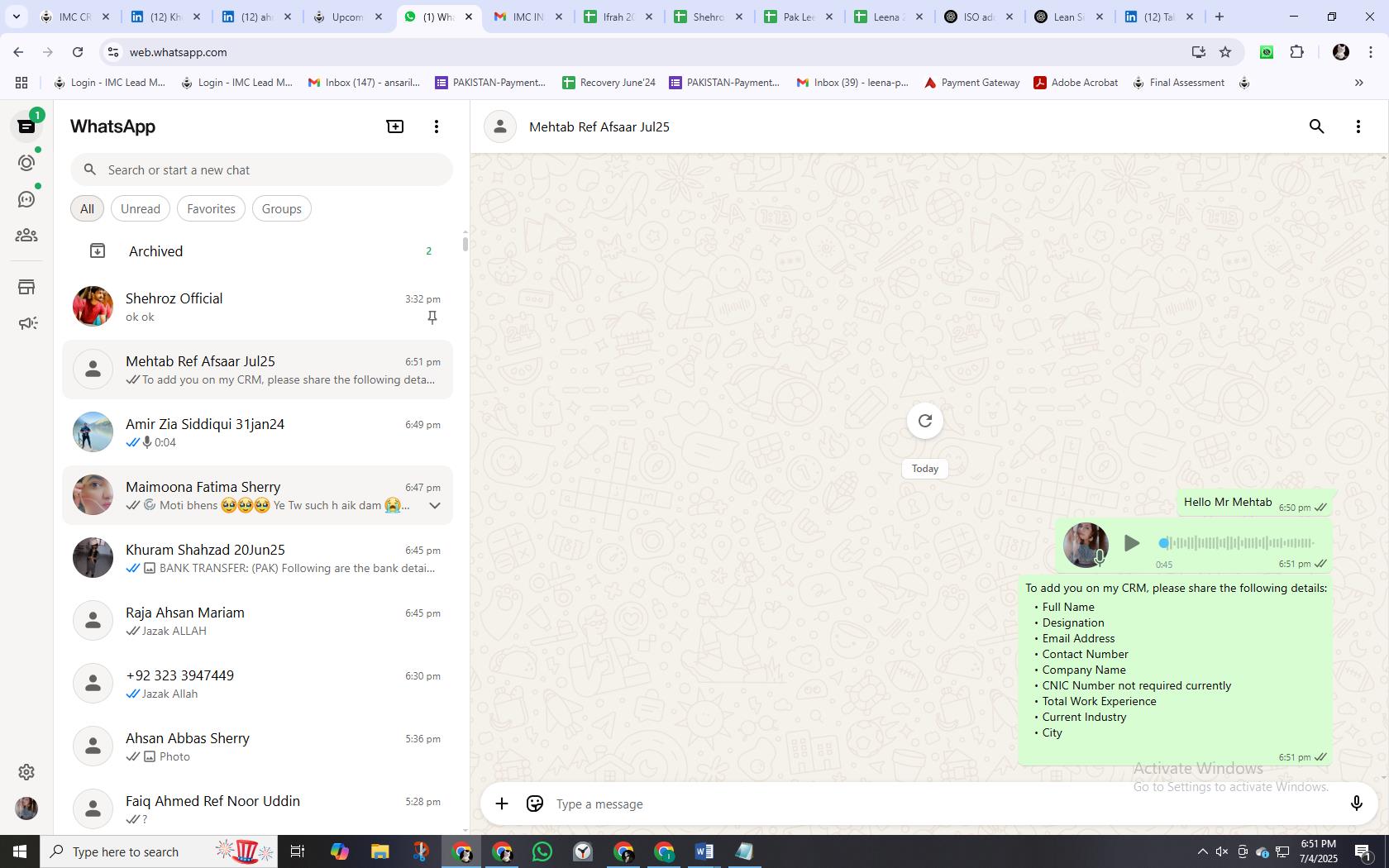Open Chrome menu three dots
Image resolution: width=1389 pixels, height=868 pixels.
pos(1371,52)
